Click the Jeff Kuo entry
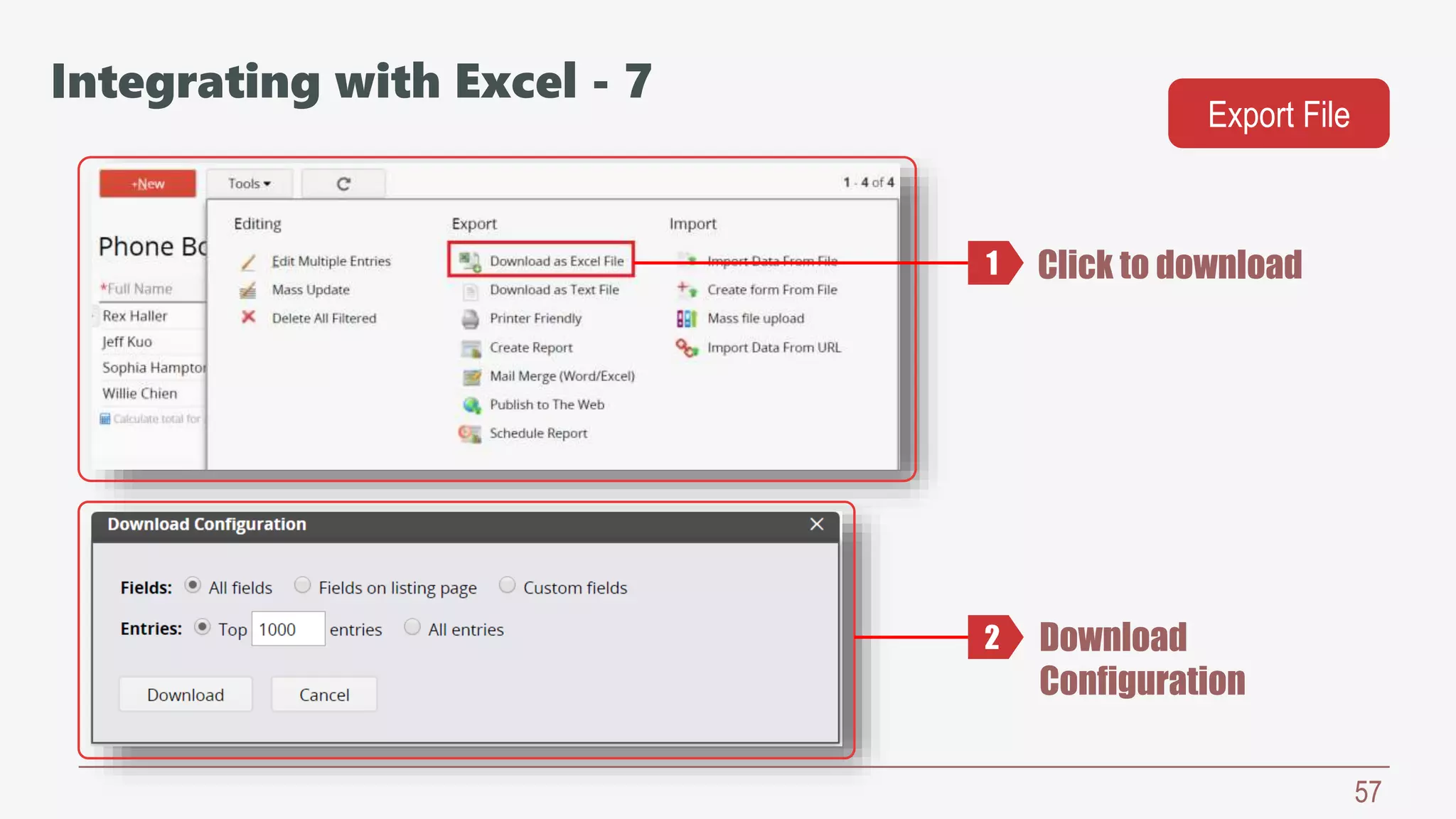This screenshot has width=1456, height=819. pos(127,342)
